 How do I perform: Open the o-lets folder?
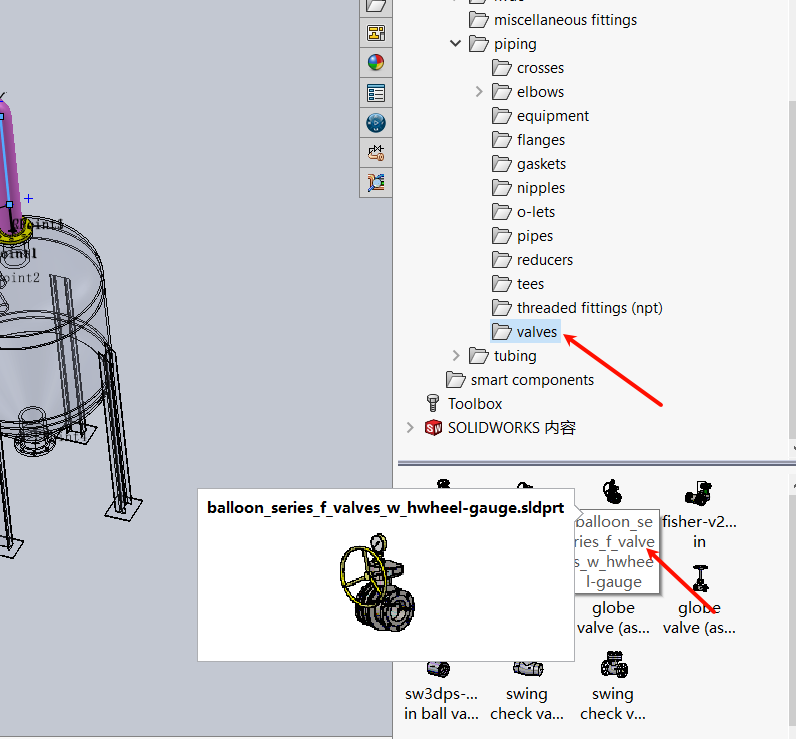point(523,212)
